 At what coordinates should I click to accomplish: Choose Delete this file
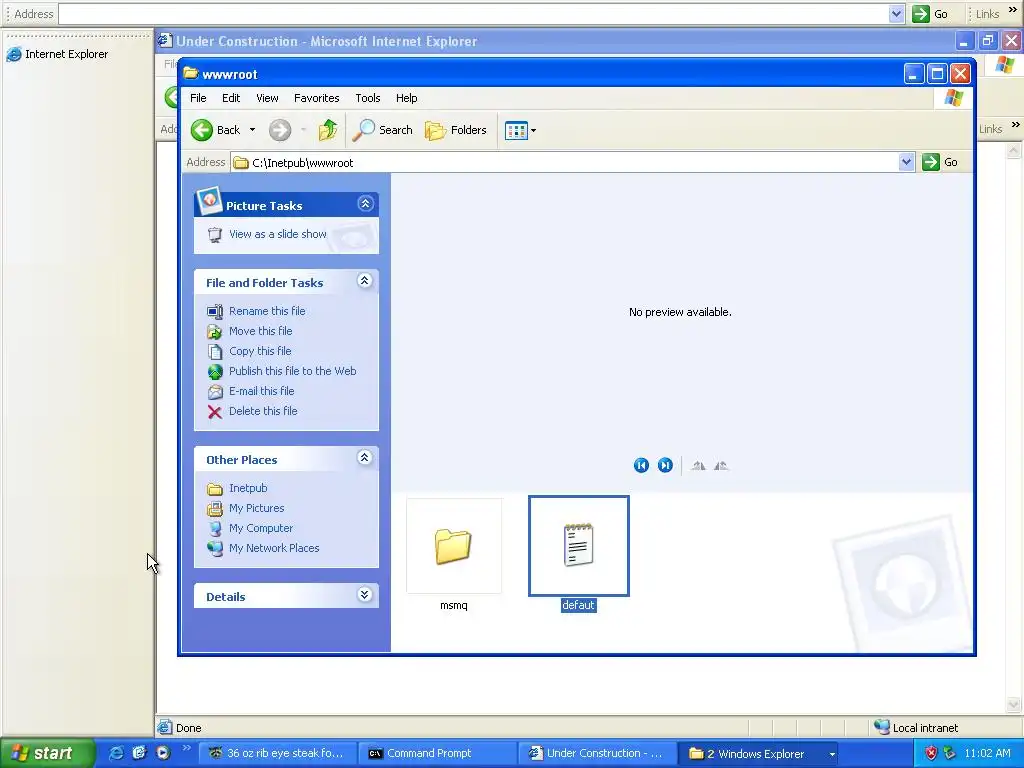point(263,411)
